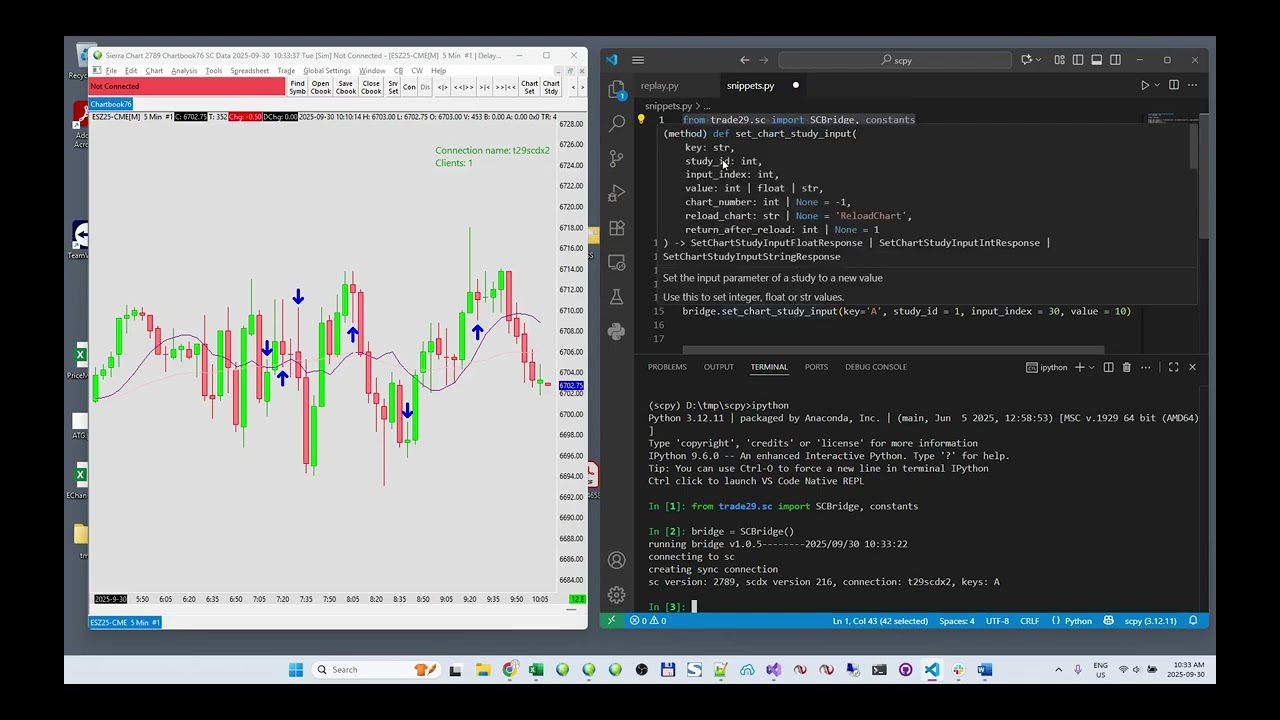The image size is (1280, 720).
Task: Open Manage gear icon in VS Code
Action: 617,595
